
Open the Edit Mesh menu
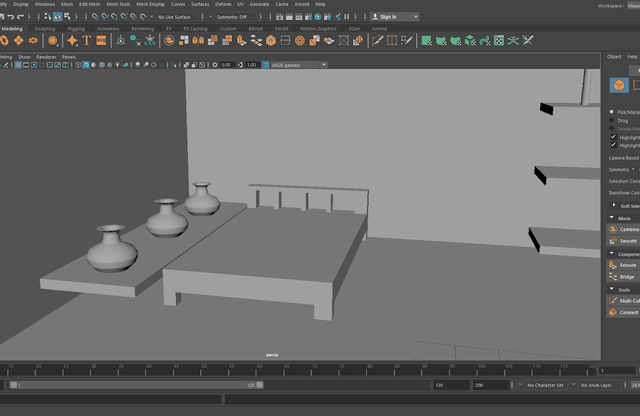(x=89, y=4)
